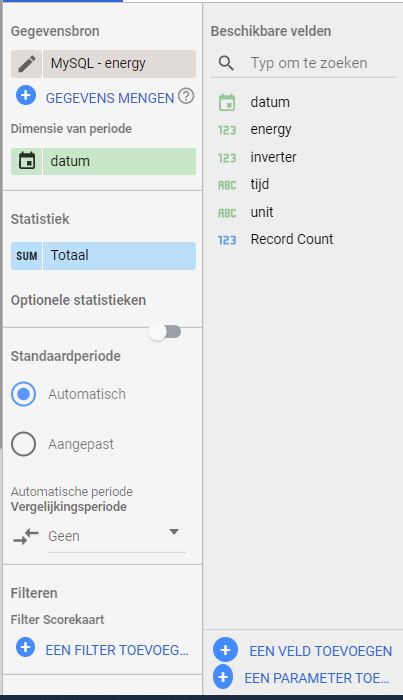Select the inverter field in available fields
The width and height of the screenshot is (403, 700).
coord(273,157)
